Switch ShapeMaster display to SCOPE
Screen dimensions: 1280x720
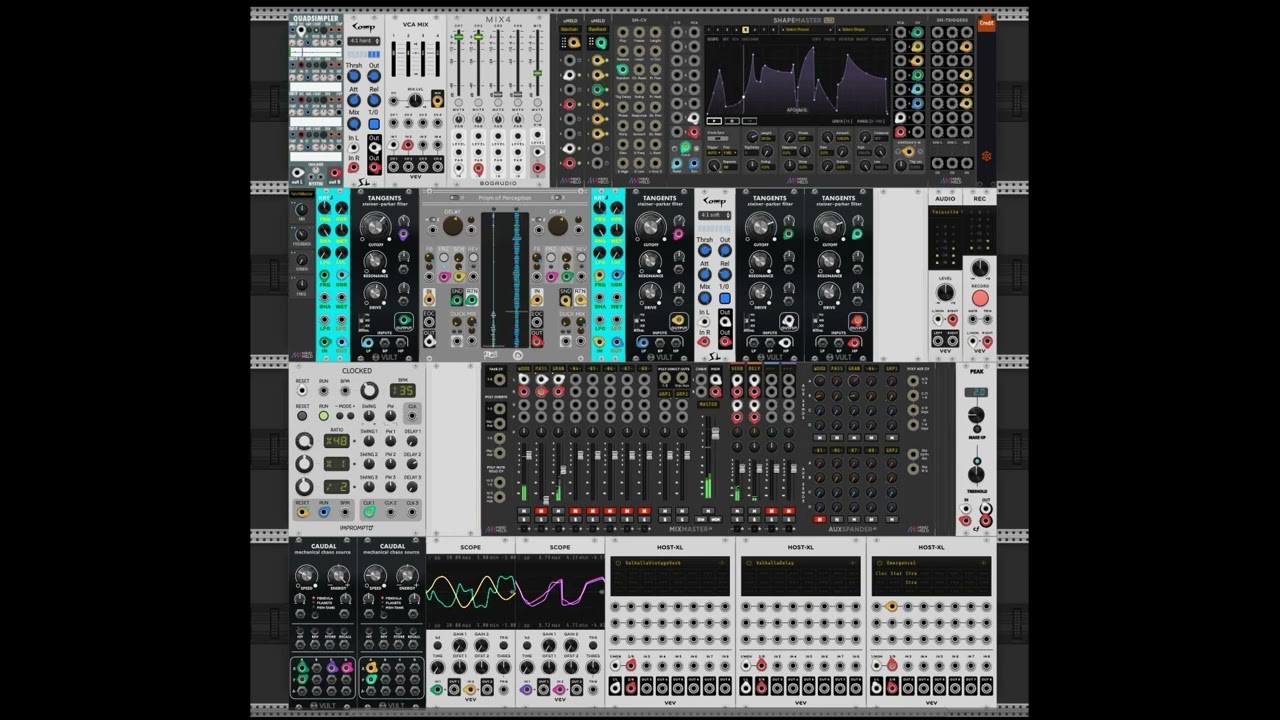pos(713,39)
